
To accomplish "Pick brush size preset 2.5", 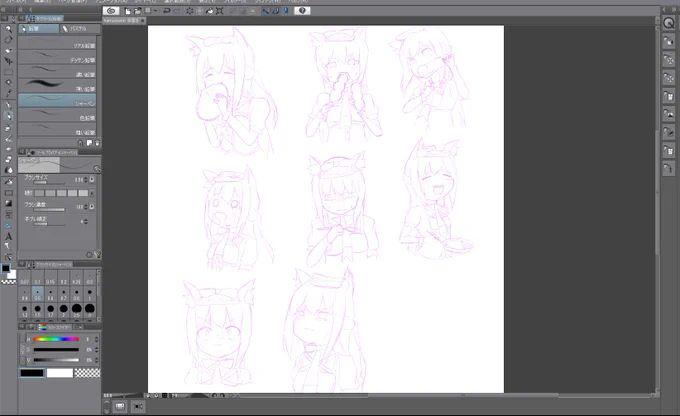I will [77, 310].
